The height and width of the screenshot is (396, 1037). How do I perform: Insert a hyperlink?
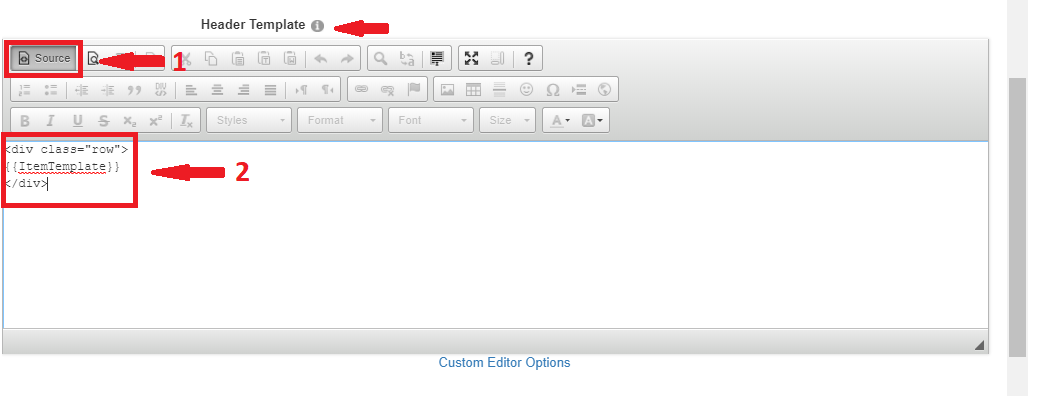coord(361,89)
